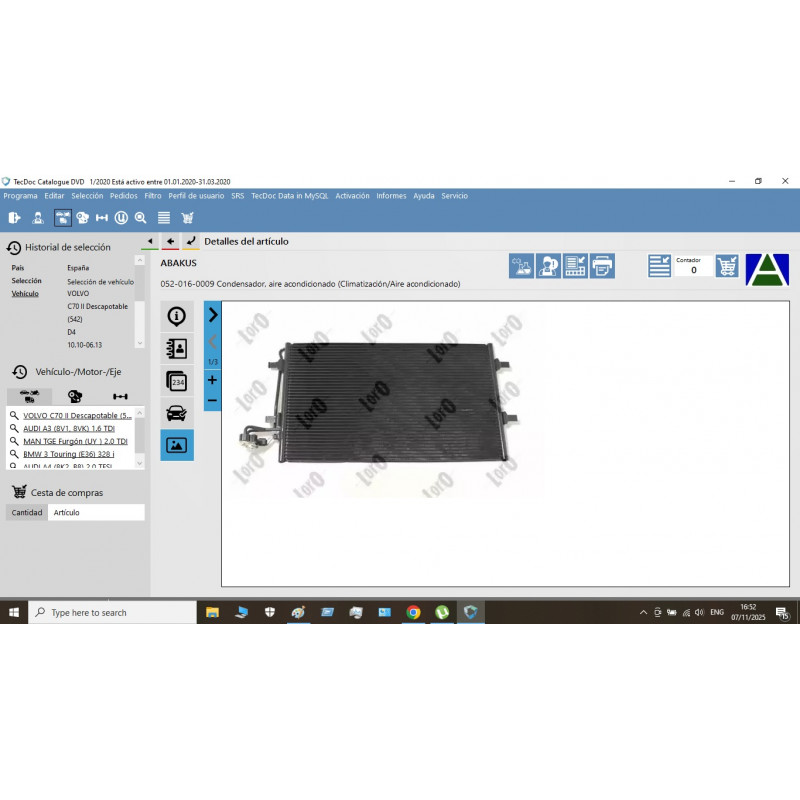This screenshot has height=800, width=800.
Task: Zoom in on image with plus button
Action: click(x=212, y=380)
